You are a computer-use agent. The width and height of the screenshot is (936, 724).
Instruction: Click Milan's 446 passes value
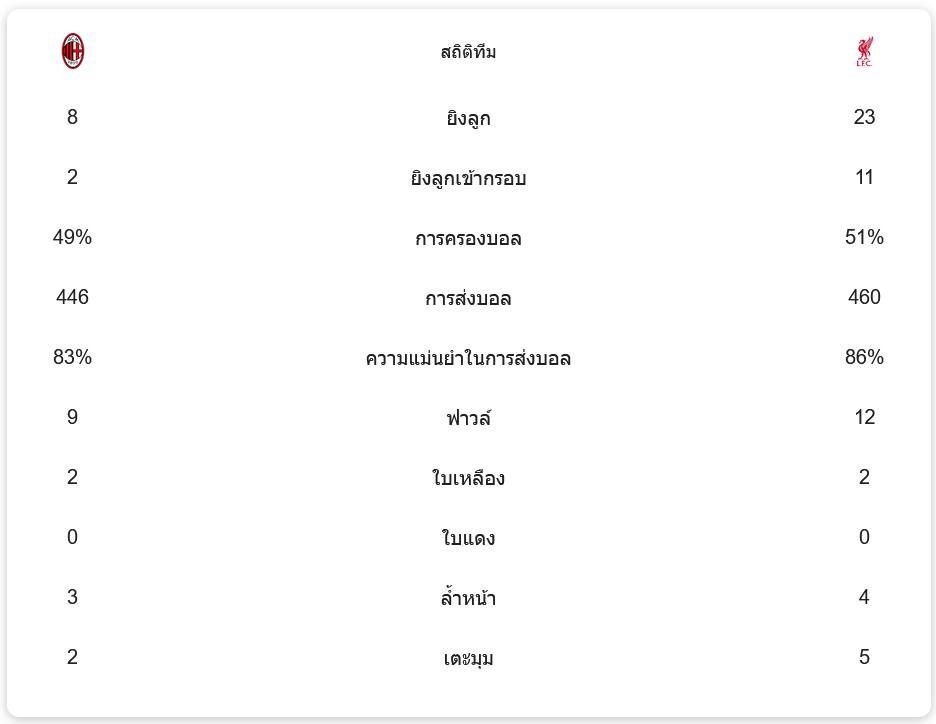(x=72, y=297)
